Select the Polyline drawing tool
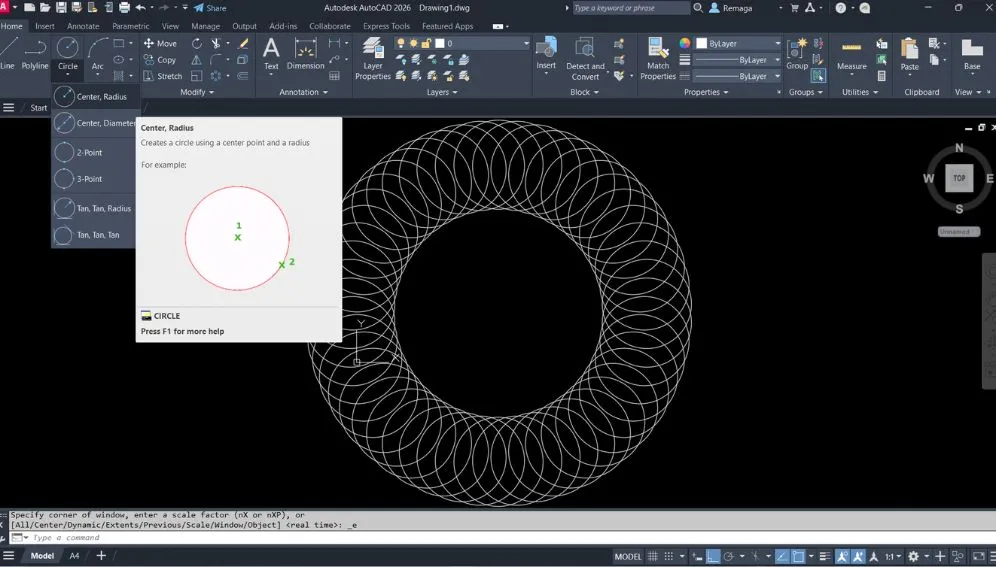The image size is (996, 567). pyautogui.click(x=35, y=52)
